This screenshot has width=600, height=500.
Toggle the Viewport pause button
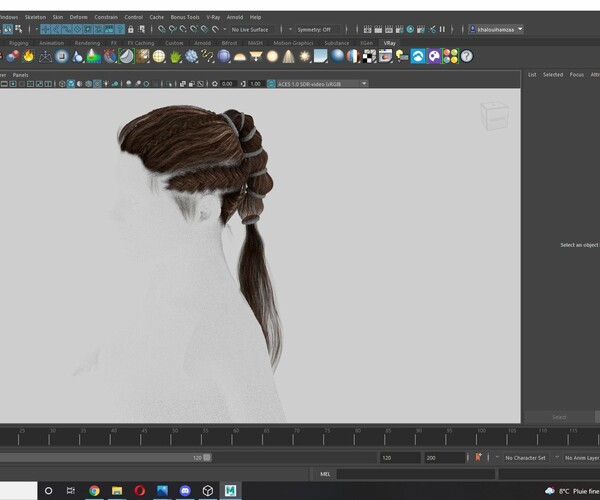[442, 29]
